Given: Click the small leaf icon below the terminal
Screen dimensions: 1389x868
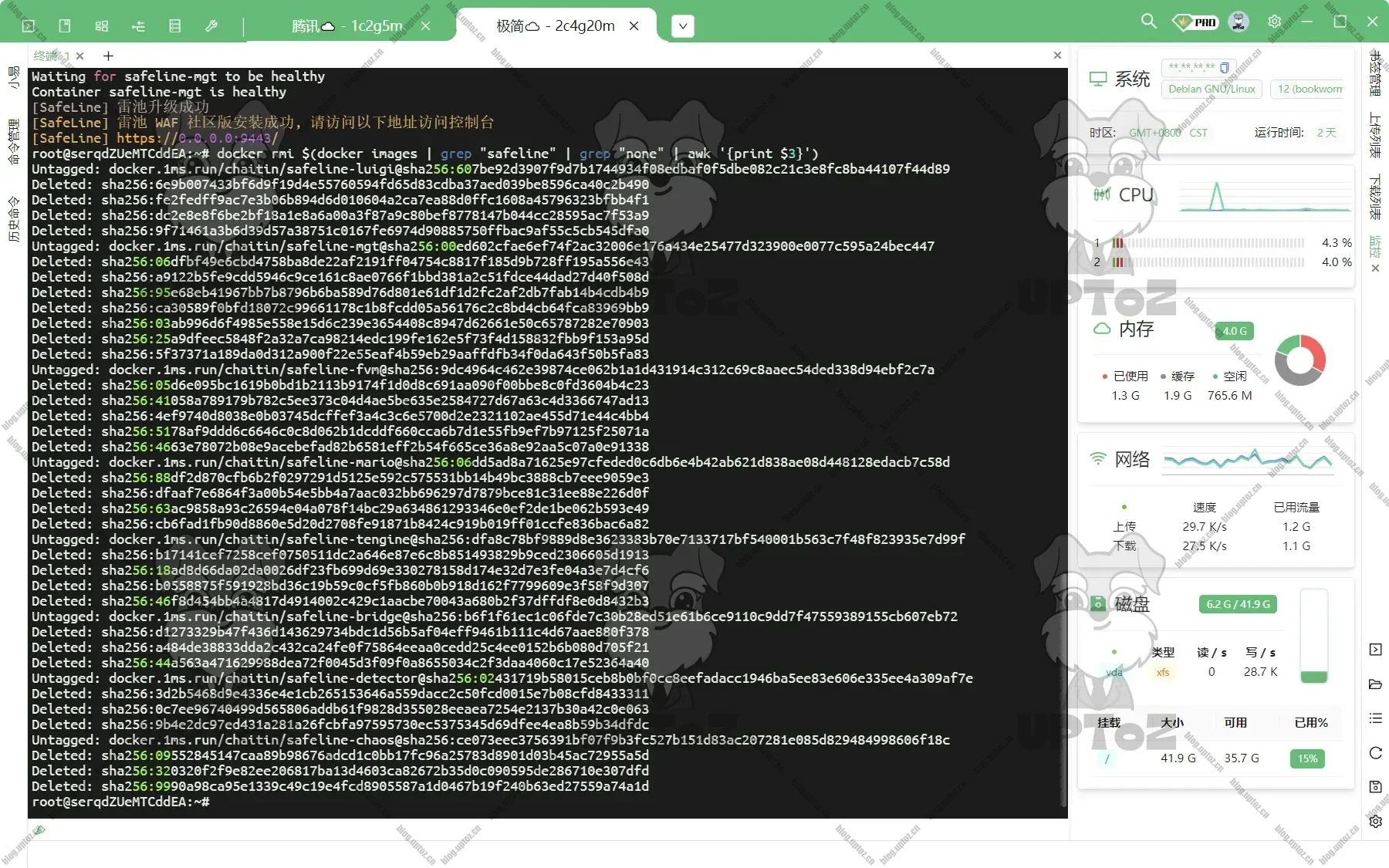Looking at the screenshot, I should [x=39, y=830].
